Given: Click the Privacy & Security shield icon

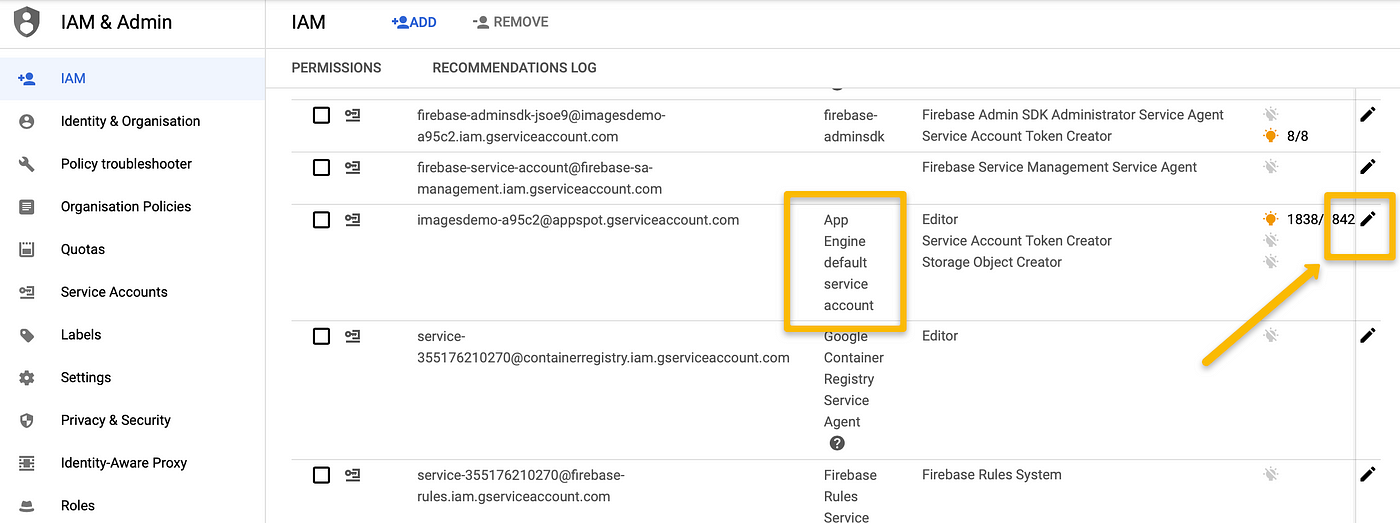Looking at the screenshot, I should [27, 420].
